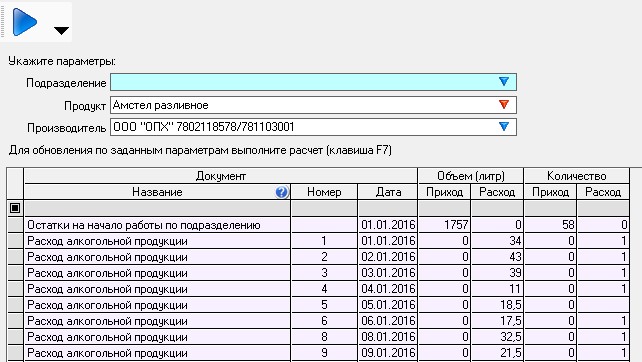The width and height of the screenshot is (642, 362).
Task: Click the volume expense cell 32,5
Action: [x=497, y=337]
